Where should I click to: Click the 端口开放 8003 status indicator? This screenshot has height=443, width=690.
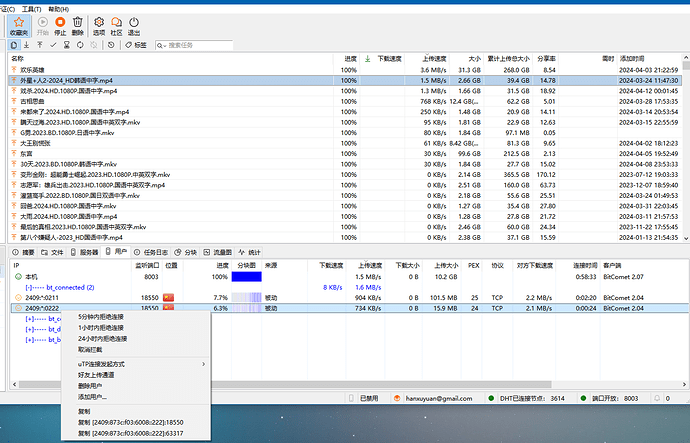[x=610, y=398]
